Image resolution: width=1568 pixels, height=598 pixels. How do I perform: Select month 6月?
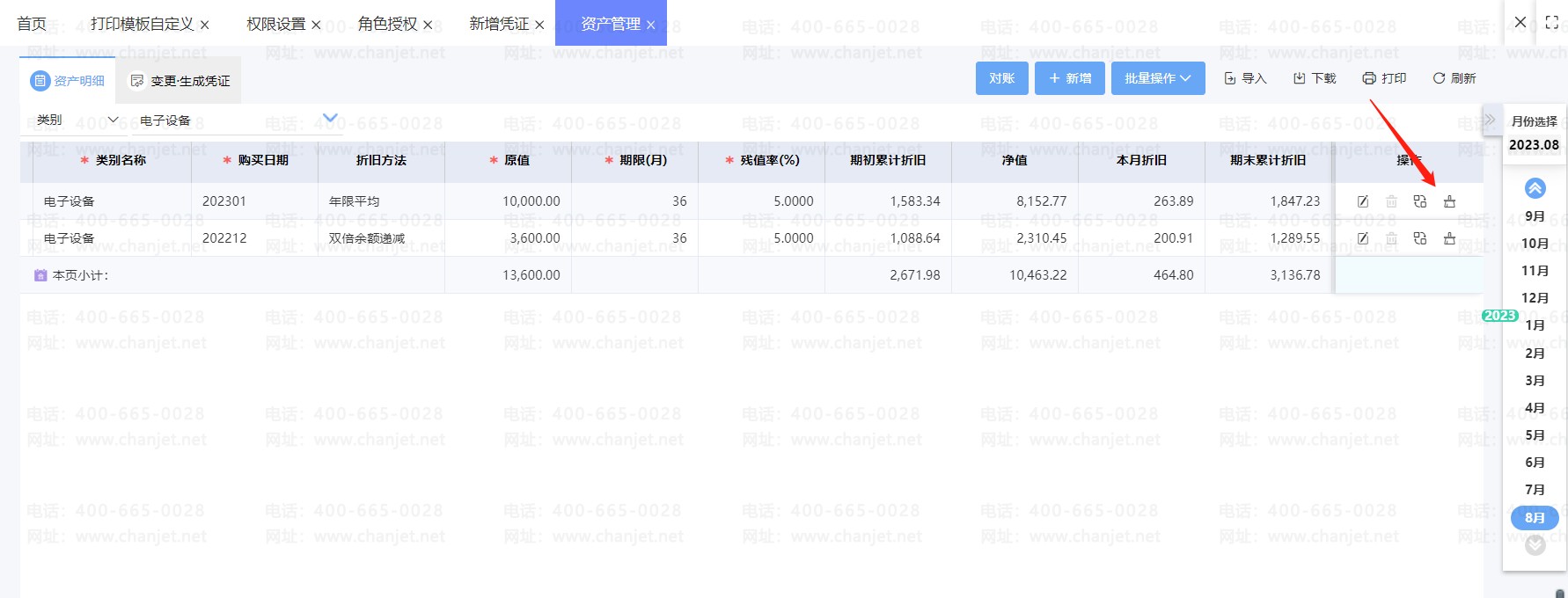tap(1535, 462)
